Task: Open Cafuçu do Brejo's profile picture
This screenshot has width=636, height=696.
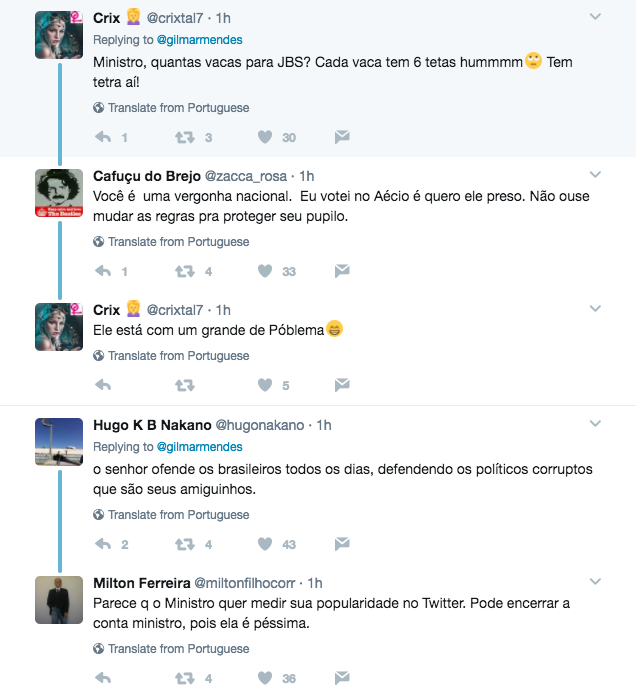Action: coord(59,193)
